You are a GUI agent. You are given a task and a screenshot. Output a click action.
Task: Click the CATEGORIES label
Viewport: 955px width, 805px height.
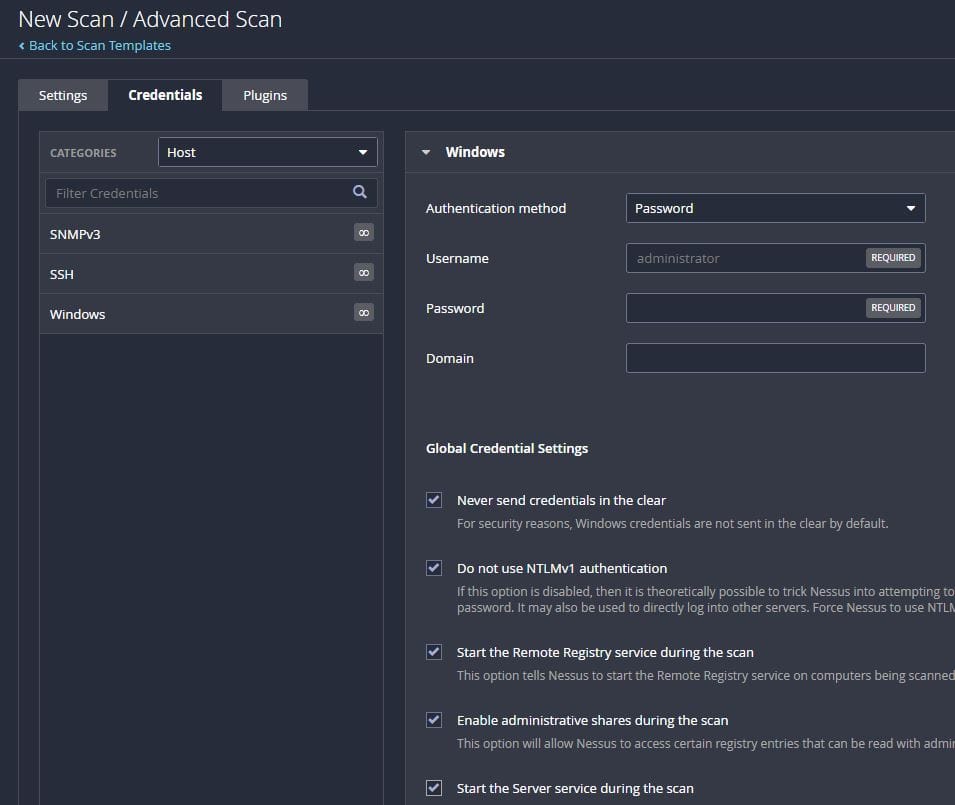click(83, 153)
